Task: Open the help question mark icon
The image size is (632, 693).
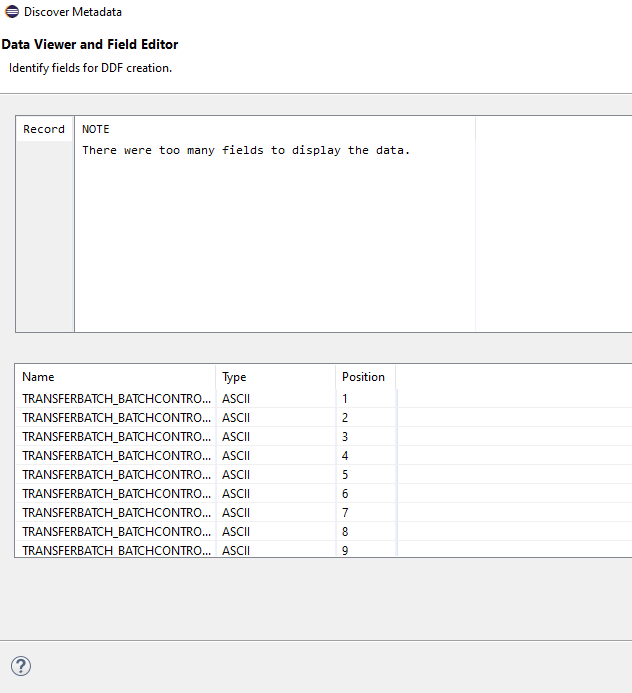Action: pyautogui.click(x=21, y=666)
